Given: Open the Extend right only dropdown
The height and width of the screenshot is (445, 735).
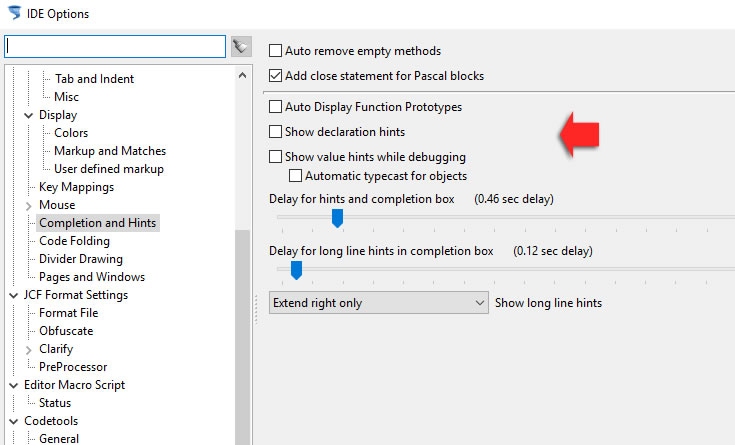Looking at the screenshot, I should [378, 303].
